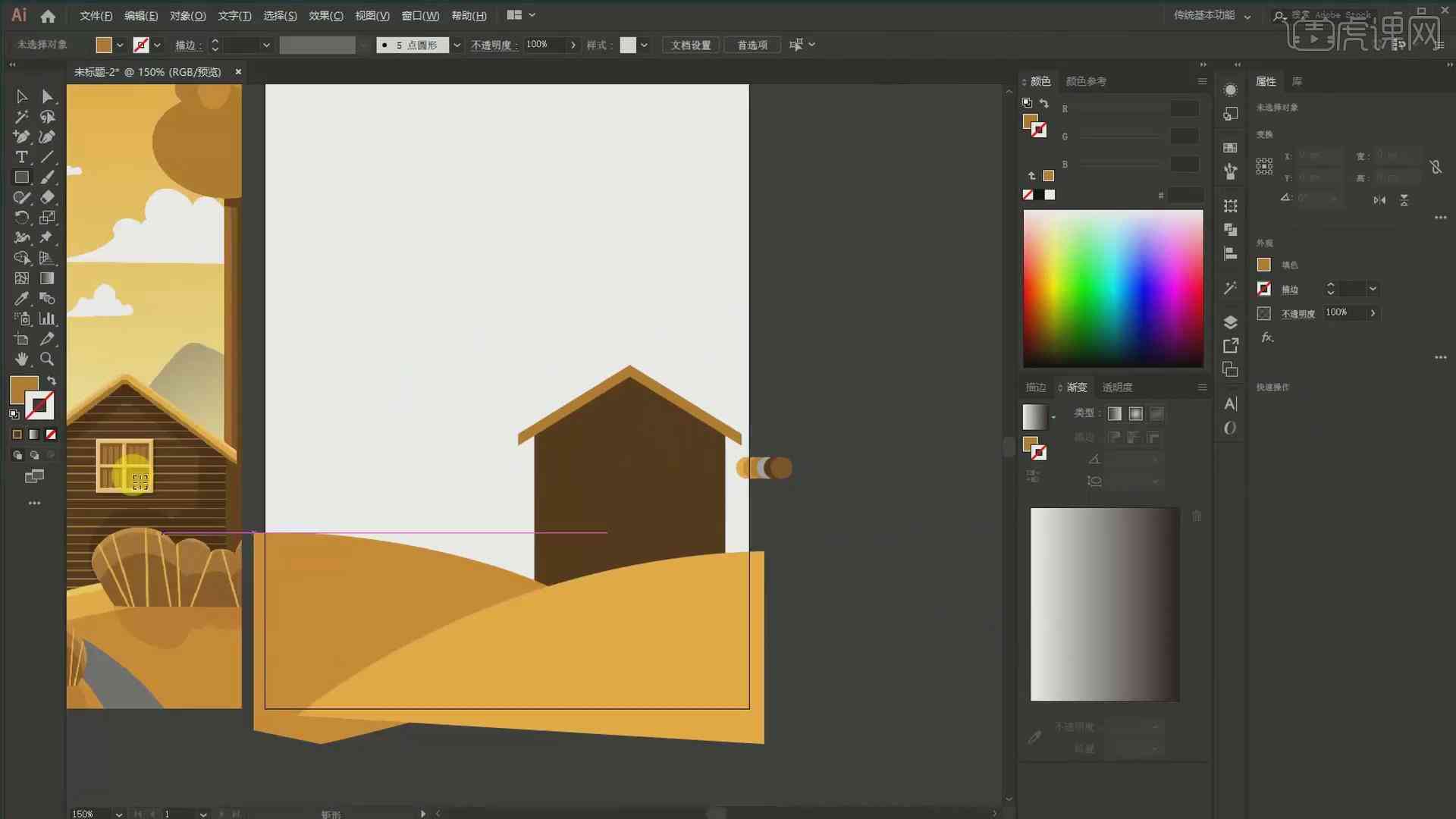This screenshot has width=1456, height=819.
Task: Enable stroke color toggle in properties
Action: point(1264,288)
